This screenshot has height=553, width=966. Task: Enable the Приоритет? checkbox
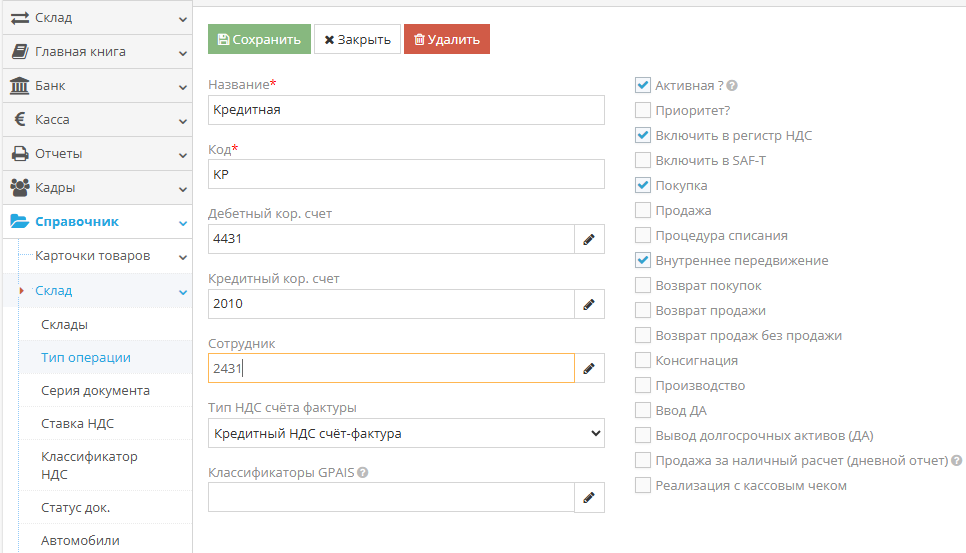[x=643, y=111]
